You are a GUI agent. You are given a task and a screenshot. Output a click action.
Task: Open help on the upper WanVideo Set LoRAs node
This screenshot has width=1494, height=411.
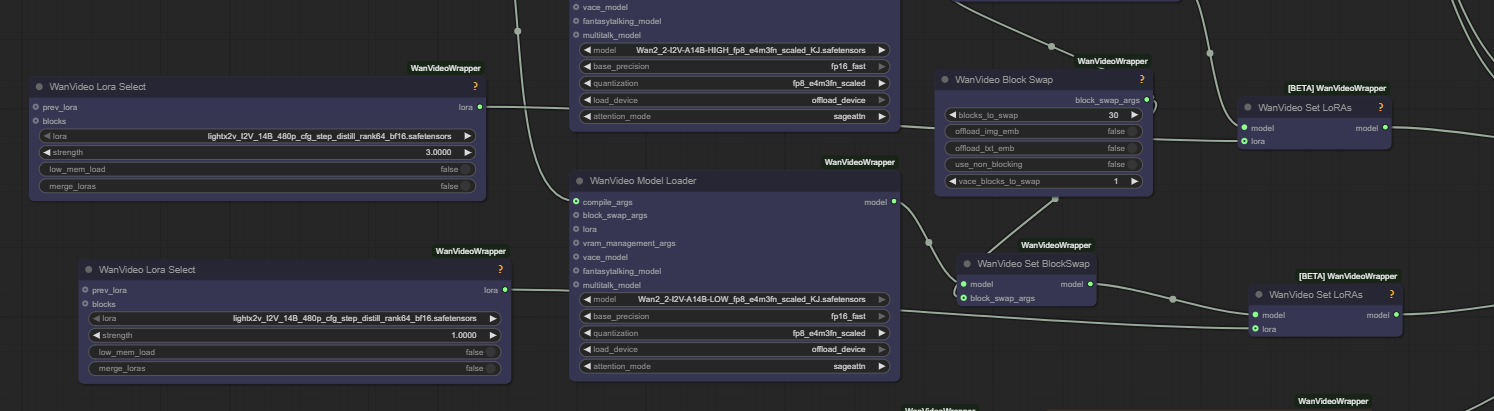click(x=1380, y=107)
